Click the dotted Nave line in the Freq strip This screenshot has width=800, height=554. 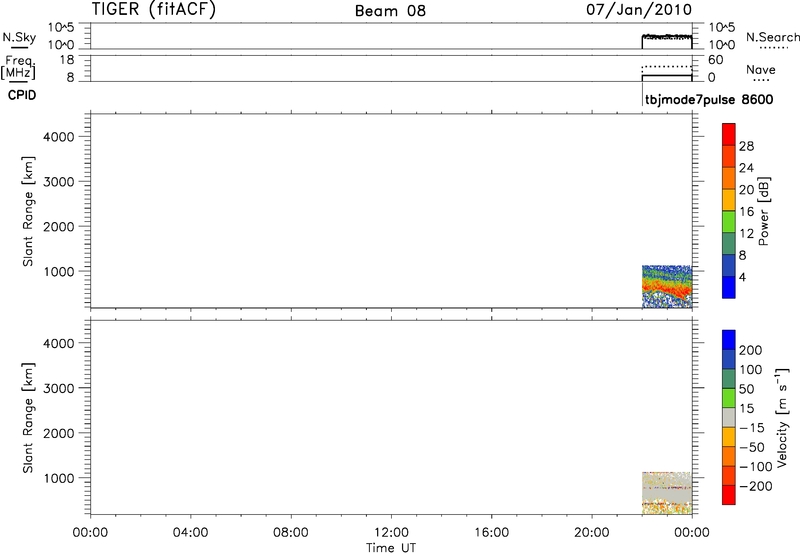click(667, 67)
